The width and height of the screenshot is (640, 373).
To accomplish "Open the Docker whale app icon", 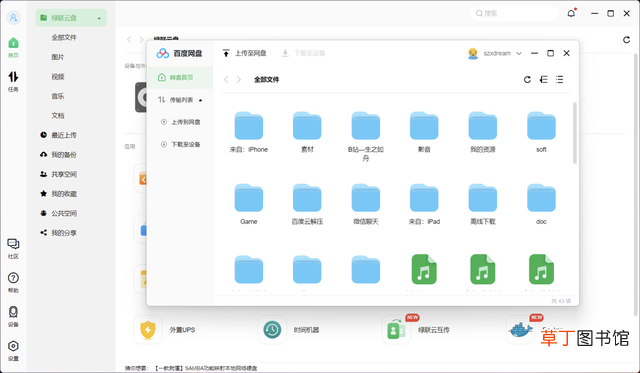I will point(520,329).
